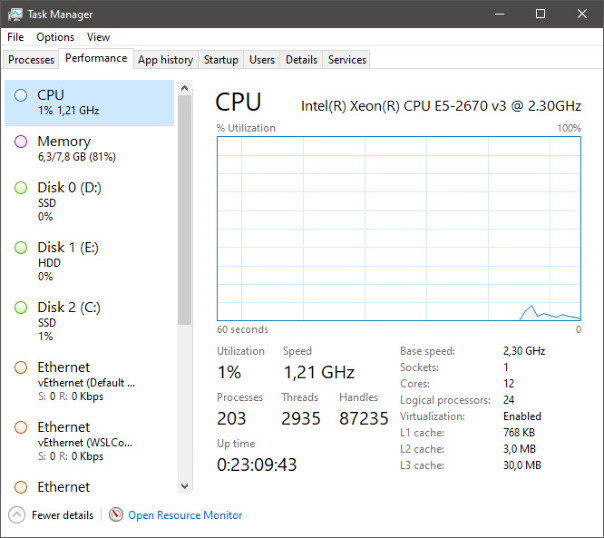Image resolution: width=604 pixels, height=538 pixels.
Task: Open the Options menu
Action: click(x=55, y=37)
